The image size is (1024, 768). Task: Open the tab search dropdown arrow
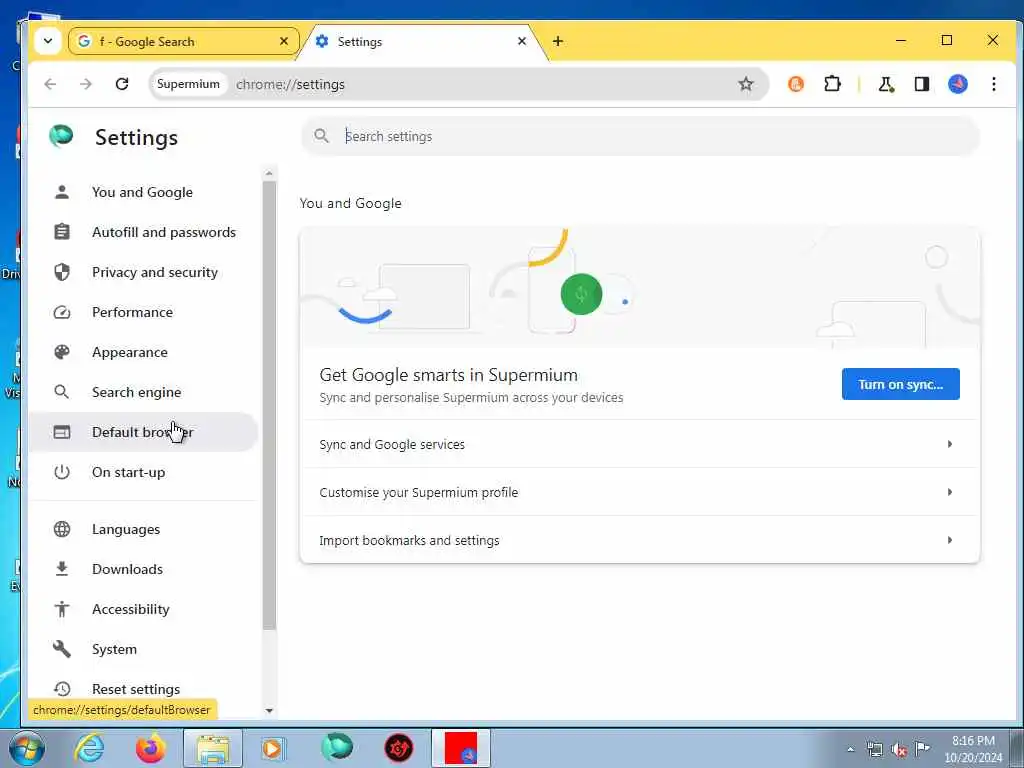pyautogui.click(x=48, y=41)
